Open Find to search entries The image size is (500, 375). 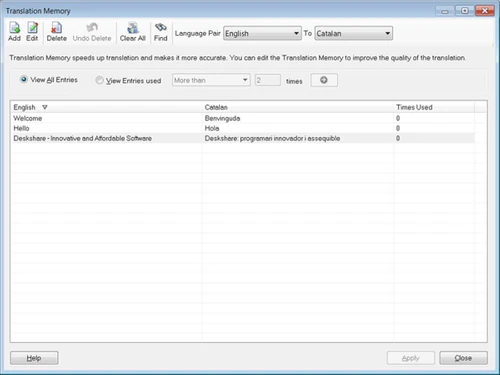(161, 32)
